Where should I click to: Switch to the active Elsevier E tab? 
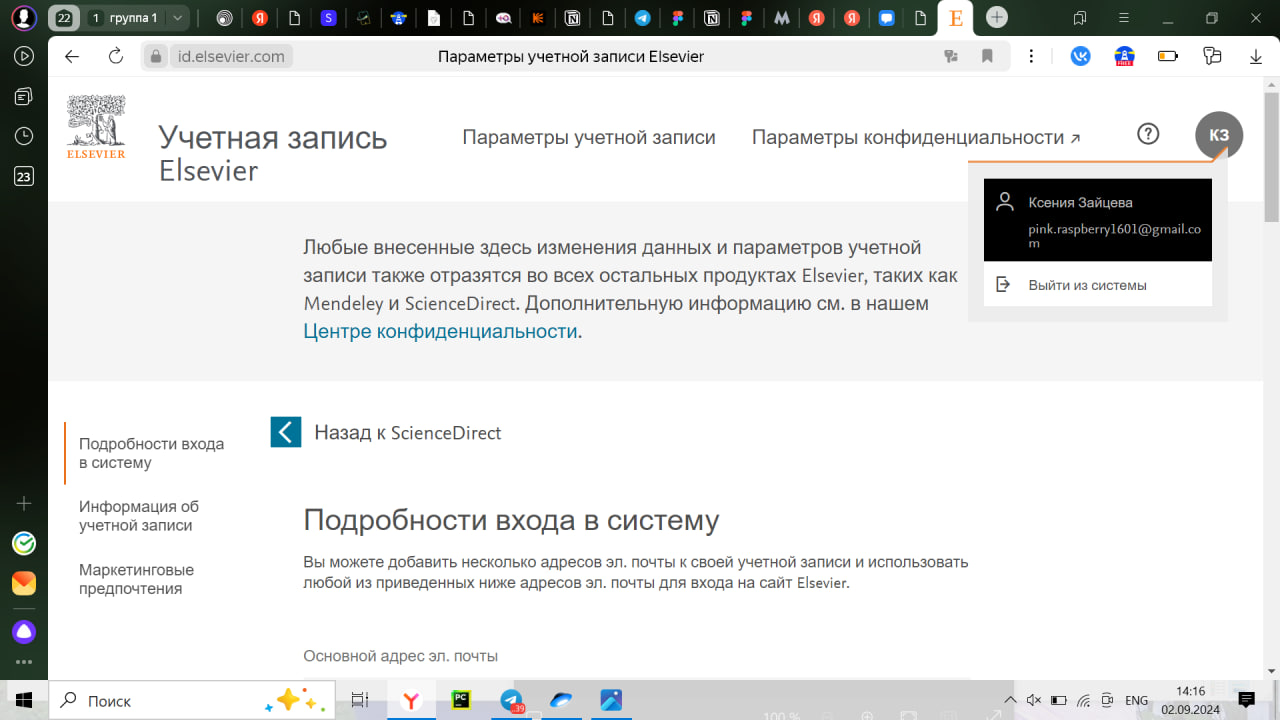956,18
